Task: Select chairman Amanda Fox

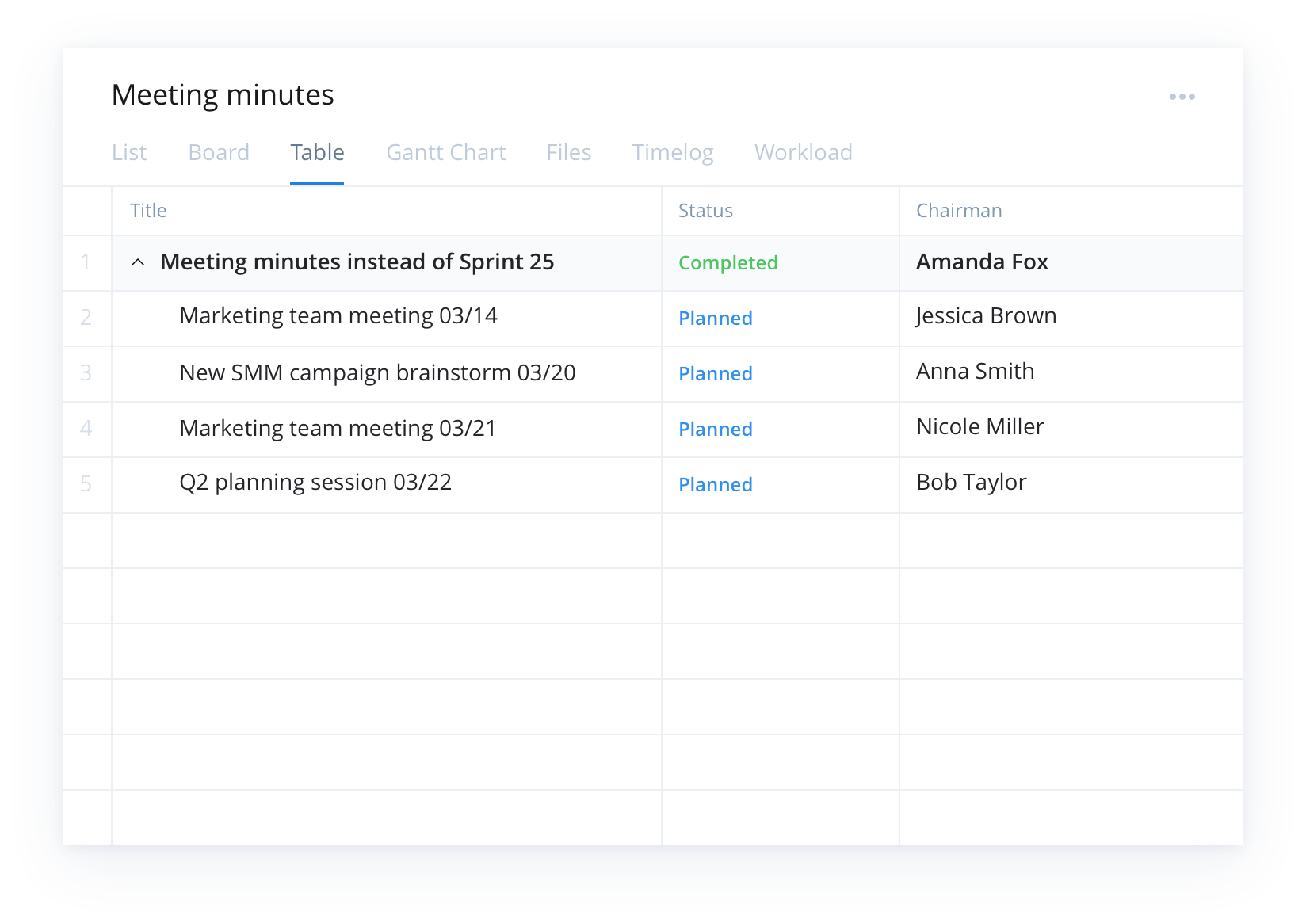Action: coord(981,262)
